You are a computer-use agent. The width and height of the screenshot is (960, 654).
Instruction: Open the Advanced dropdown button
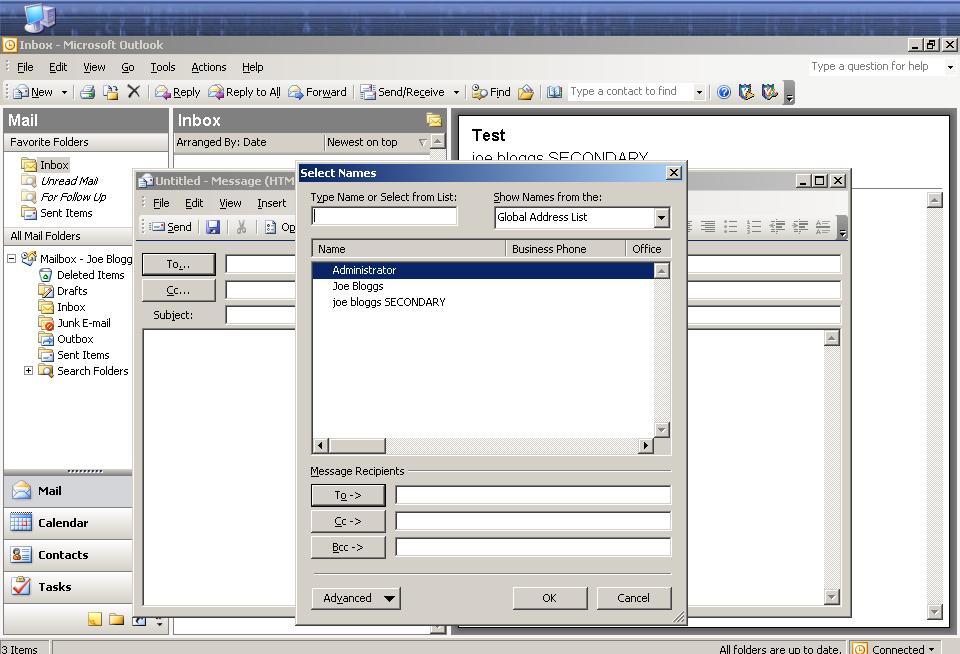click(x=356, y=598)
